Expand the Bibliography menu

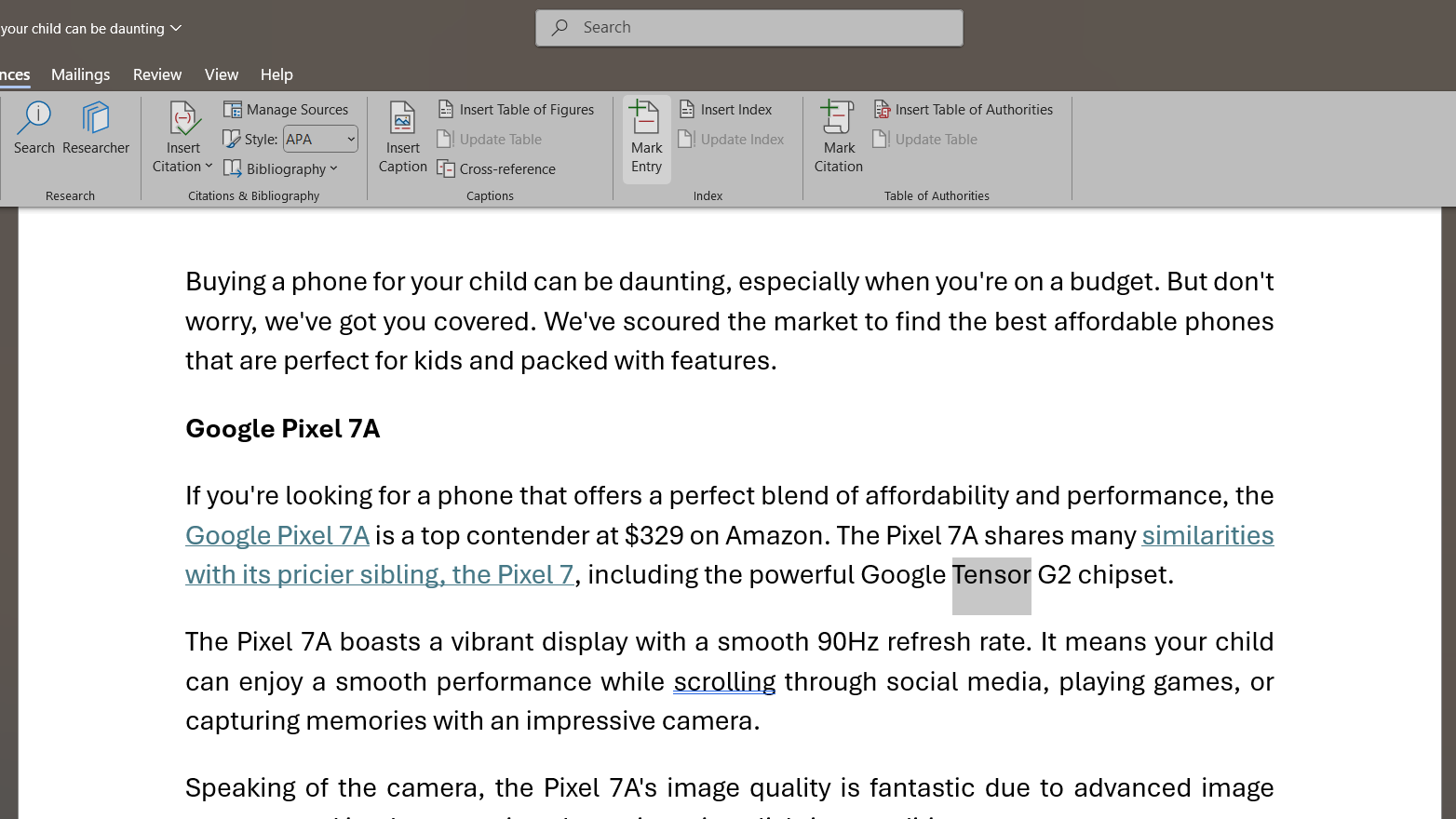click(x=280, y=169)
